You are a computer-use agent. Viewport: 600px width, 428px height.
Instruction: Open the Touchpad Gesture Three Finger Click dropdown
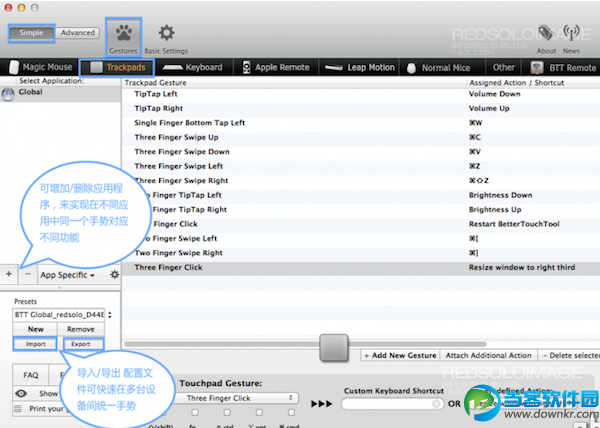tap(236, 398)
